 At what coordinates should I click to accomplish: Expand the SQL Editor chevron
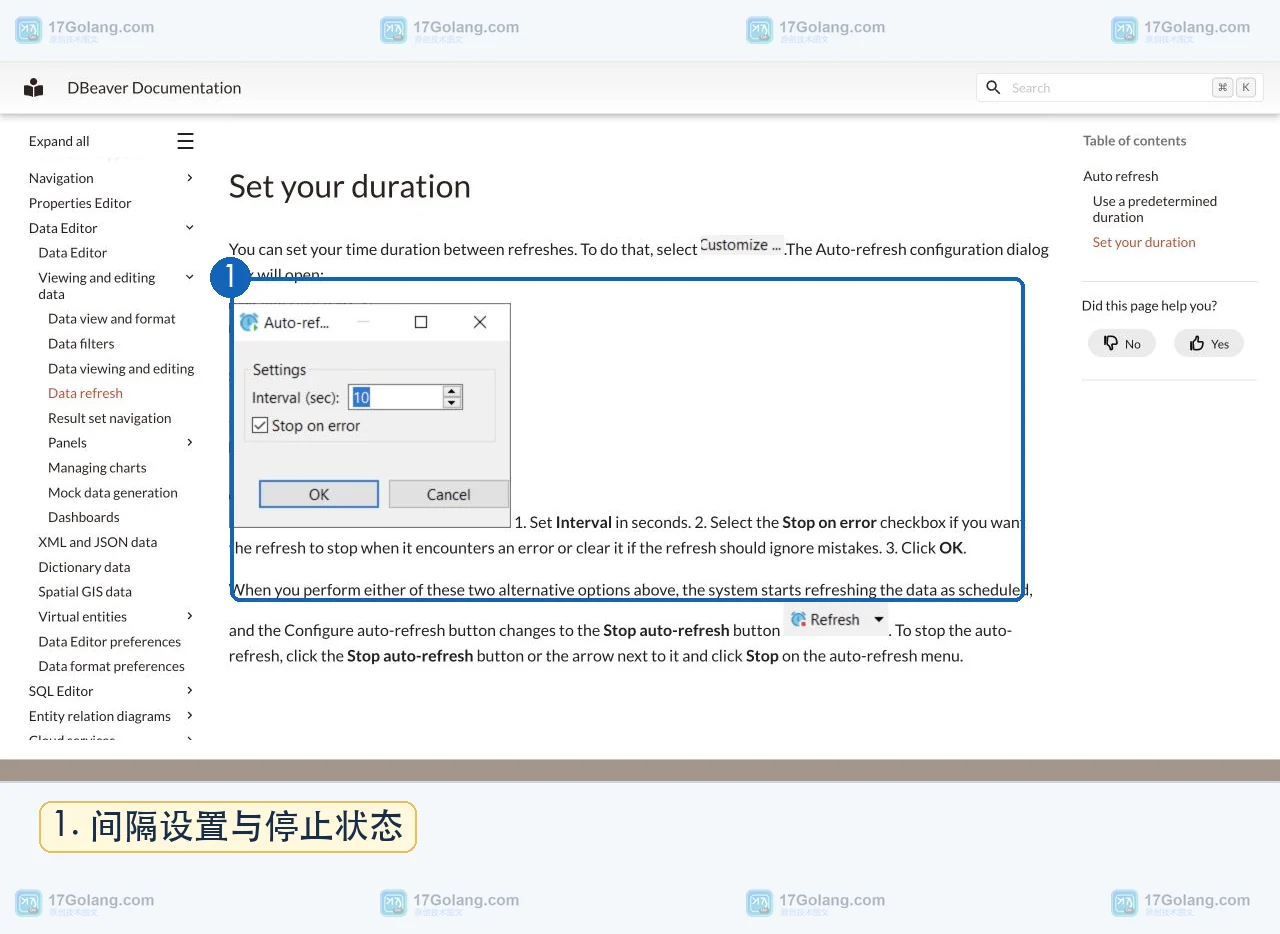click(x=190, y=690)
